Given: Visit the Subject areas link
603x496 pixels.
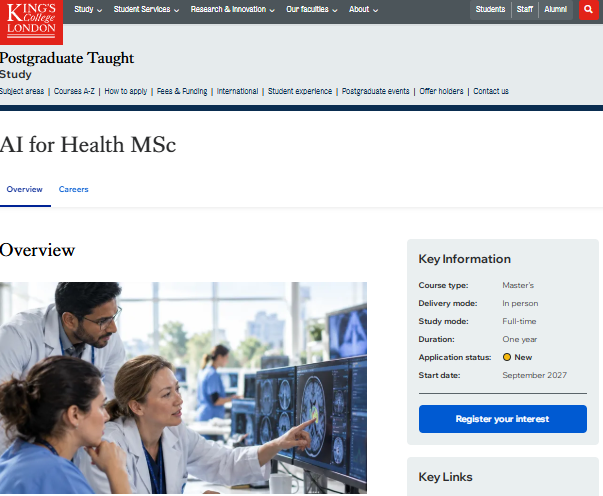Looking at the screenshot, I should click(x=22, y=91).
